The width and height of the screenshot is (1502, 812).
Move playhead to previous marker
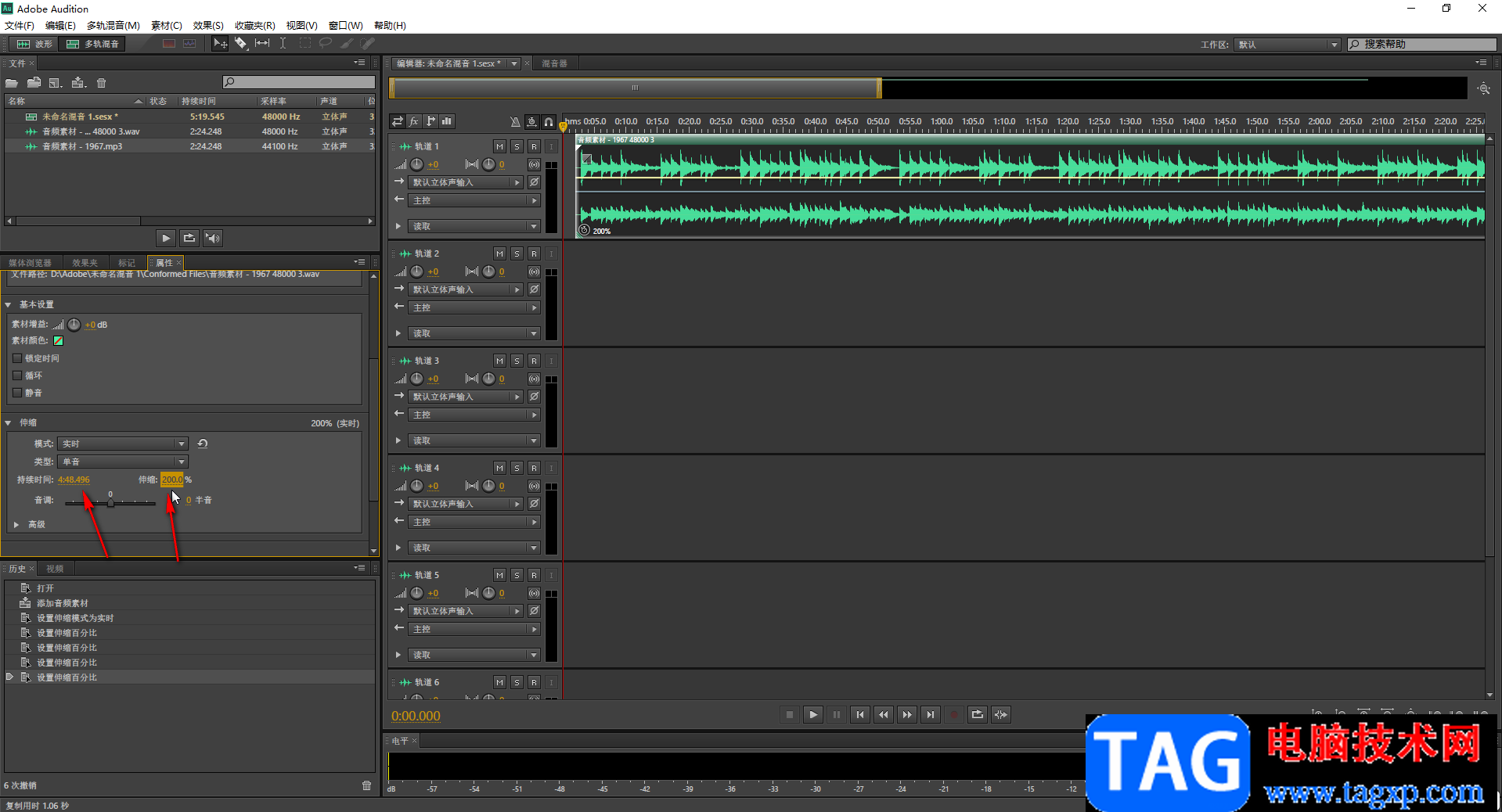tap(860, 714)
